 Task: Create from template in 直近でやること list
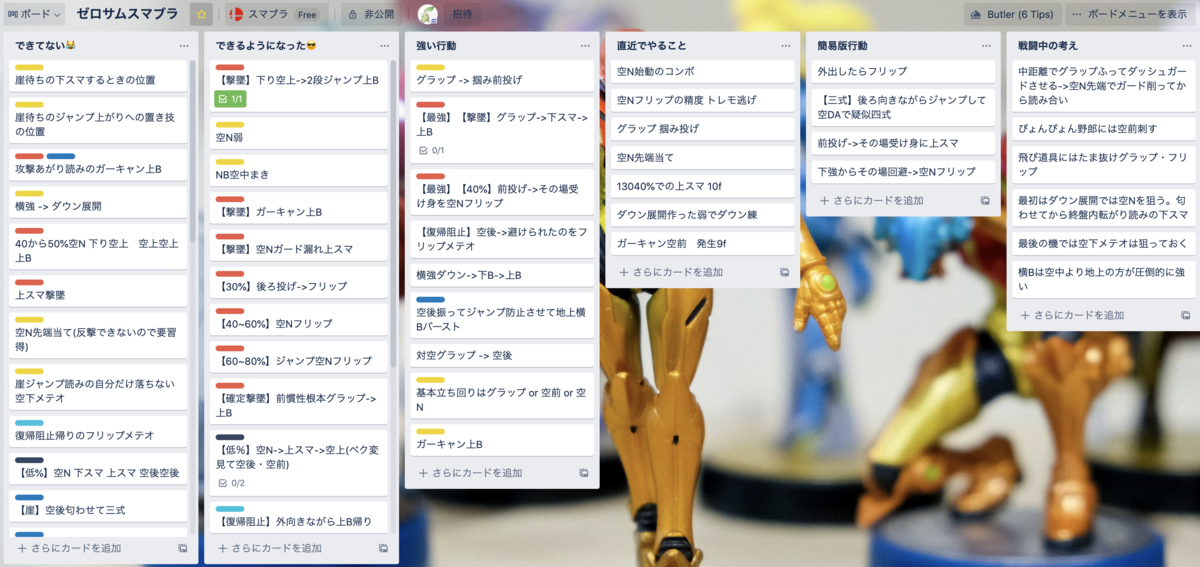pyautogui.click(x=784, y=272)
